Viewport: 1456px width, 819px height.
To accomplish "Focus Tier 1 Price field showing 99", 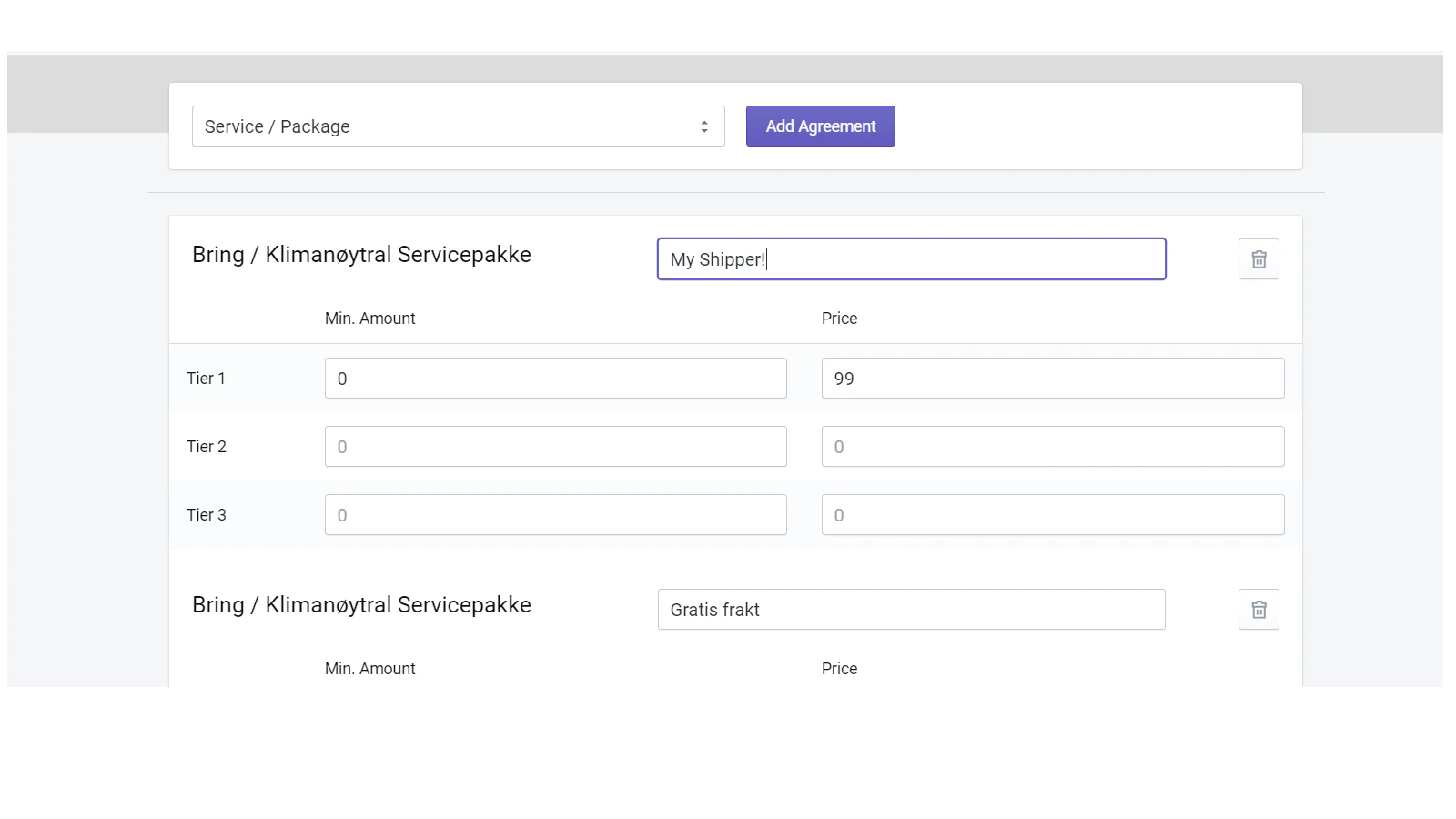I will click(1053, 379).
